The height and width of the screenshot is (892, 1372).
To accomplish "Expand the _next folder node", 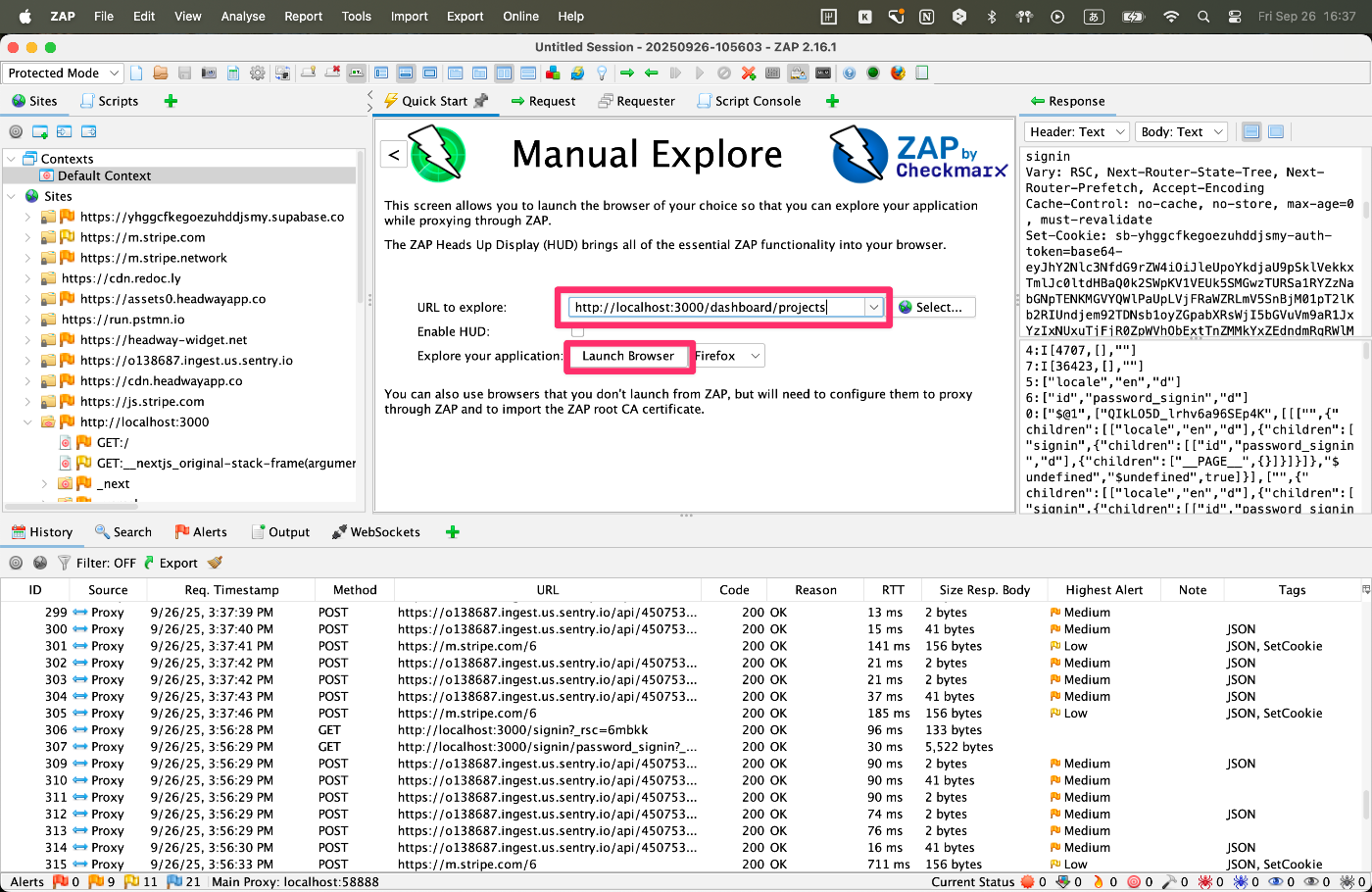I will click(44, 484).
